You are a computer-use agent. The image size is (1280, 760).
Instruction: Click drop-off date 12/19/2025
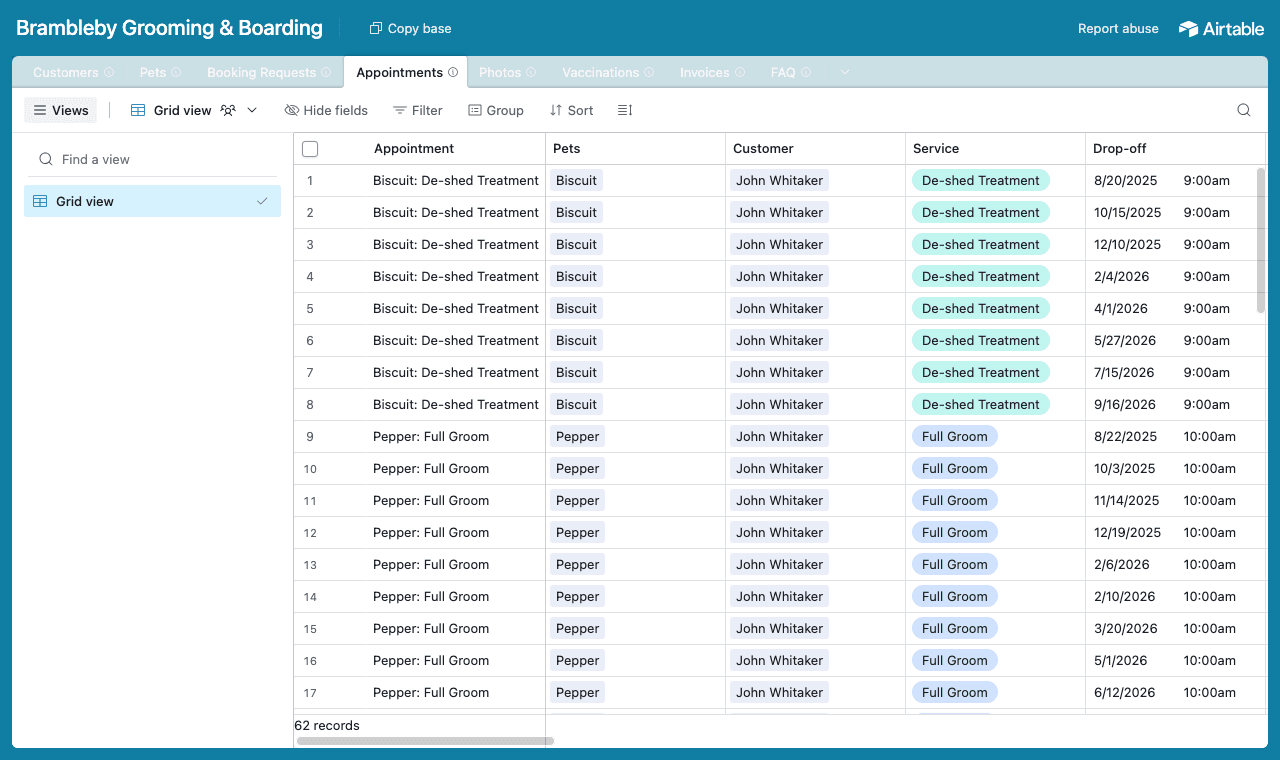point(1128,533)
